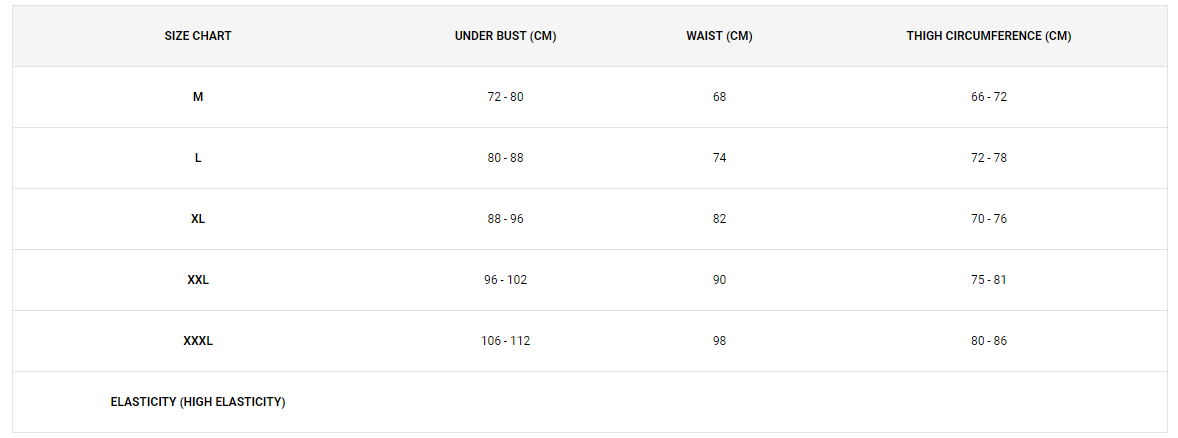
Task: Select the 106 - 112 under bust cell
Action: (506, 340)
